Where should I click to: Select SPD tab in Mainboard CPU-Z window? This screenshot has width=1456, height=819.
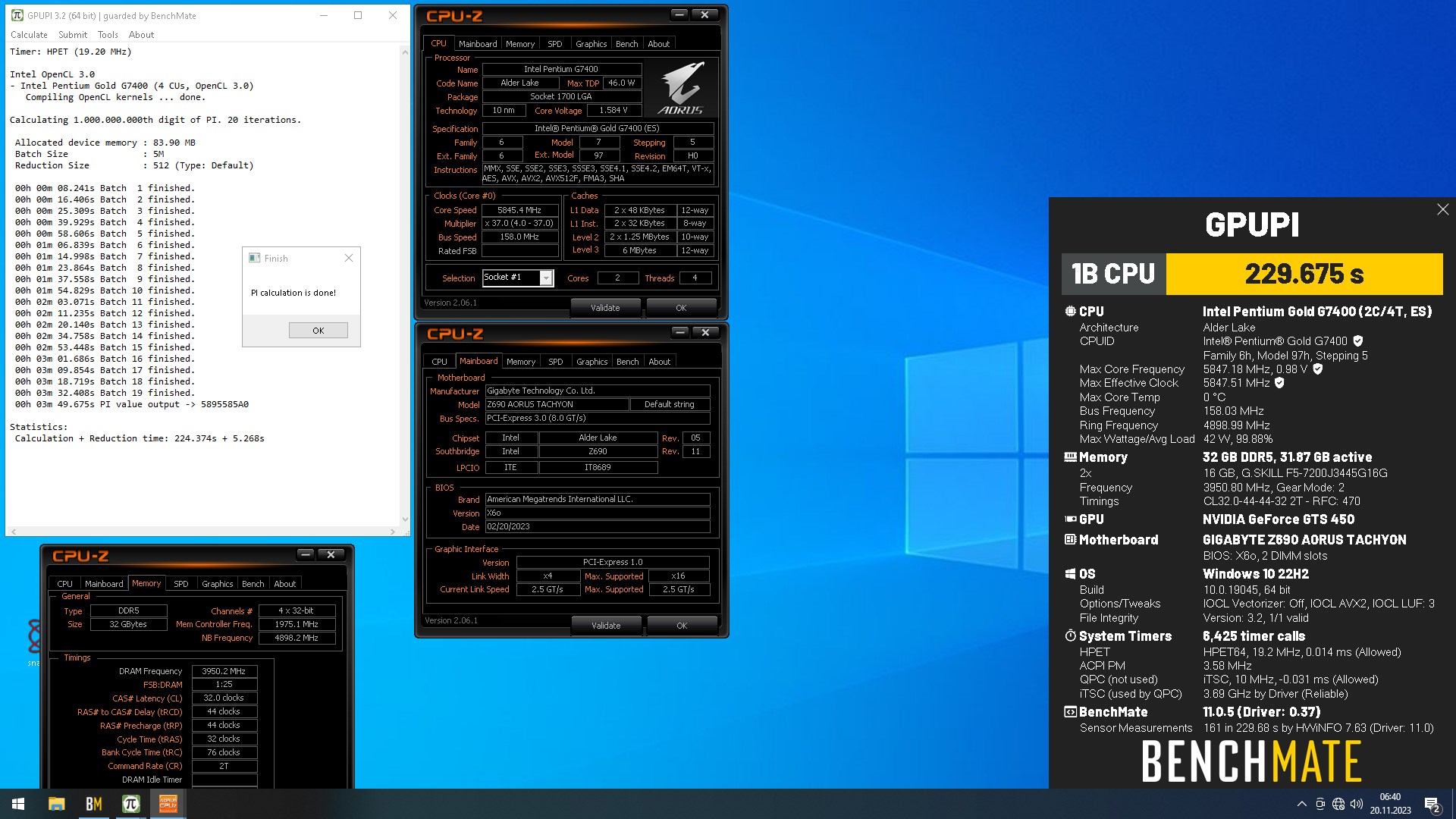[556, 362]
